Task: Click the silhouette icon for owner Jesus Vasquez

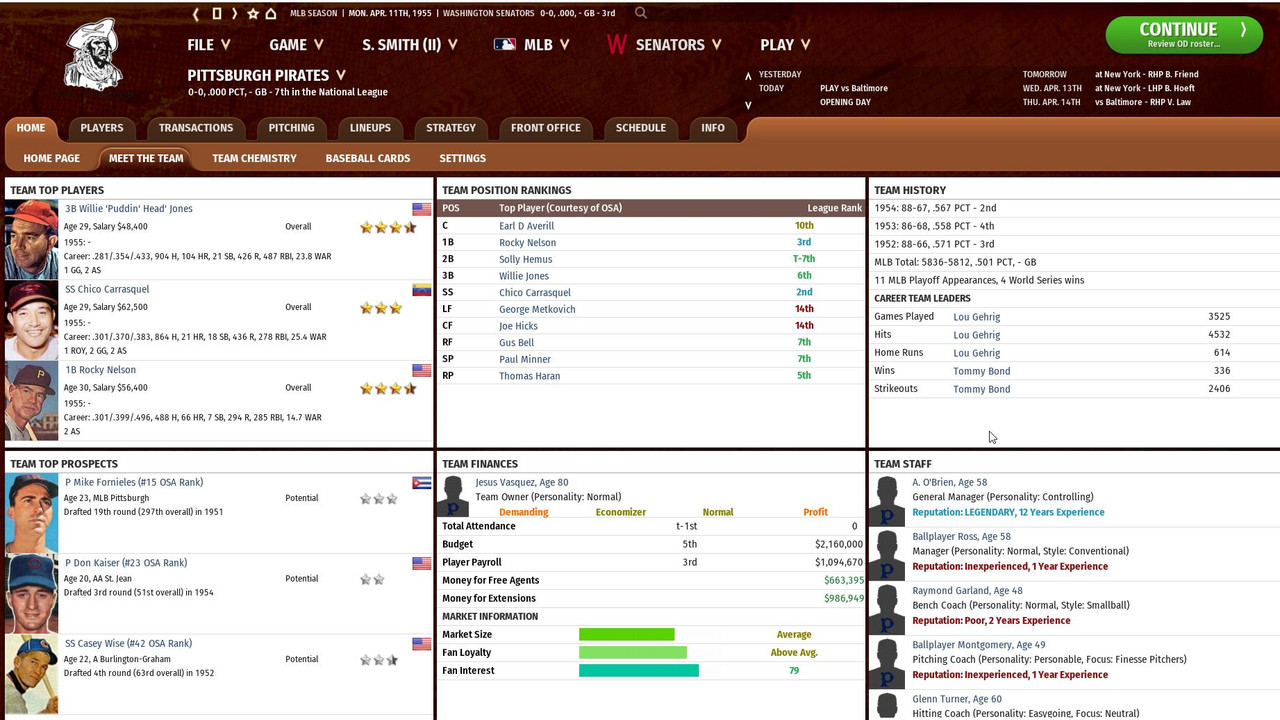Action: (454, 496)
